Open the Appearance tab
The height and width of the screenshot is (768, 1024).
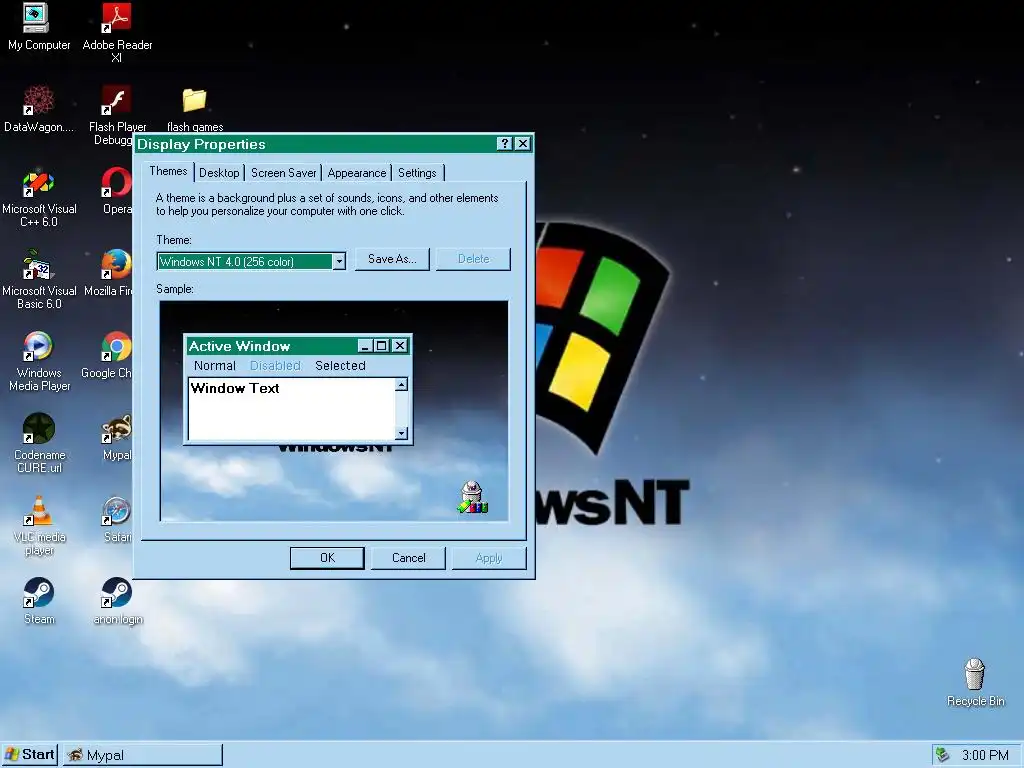point(357,173)
